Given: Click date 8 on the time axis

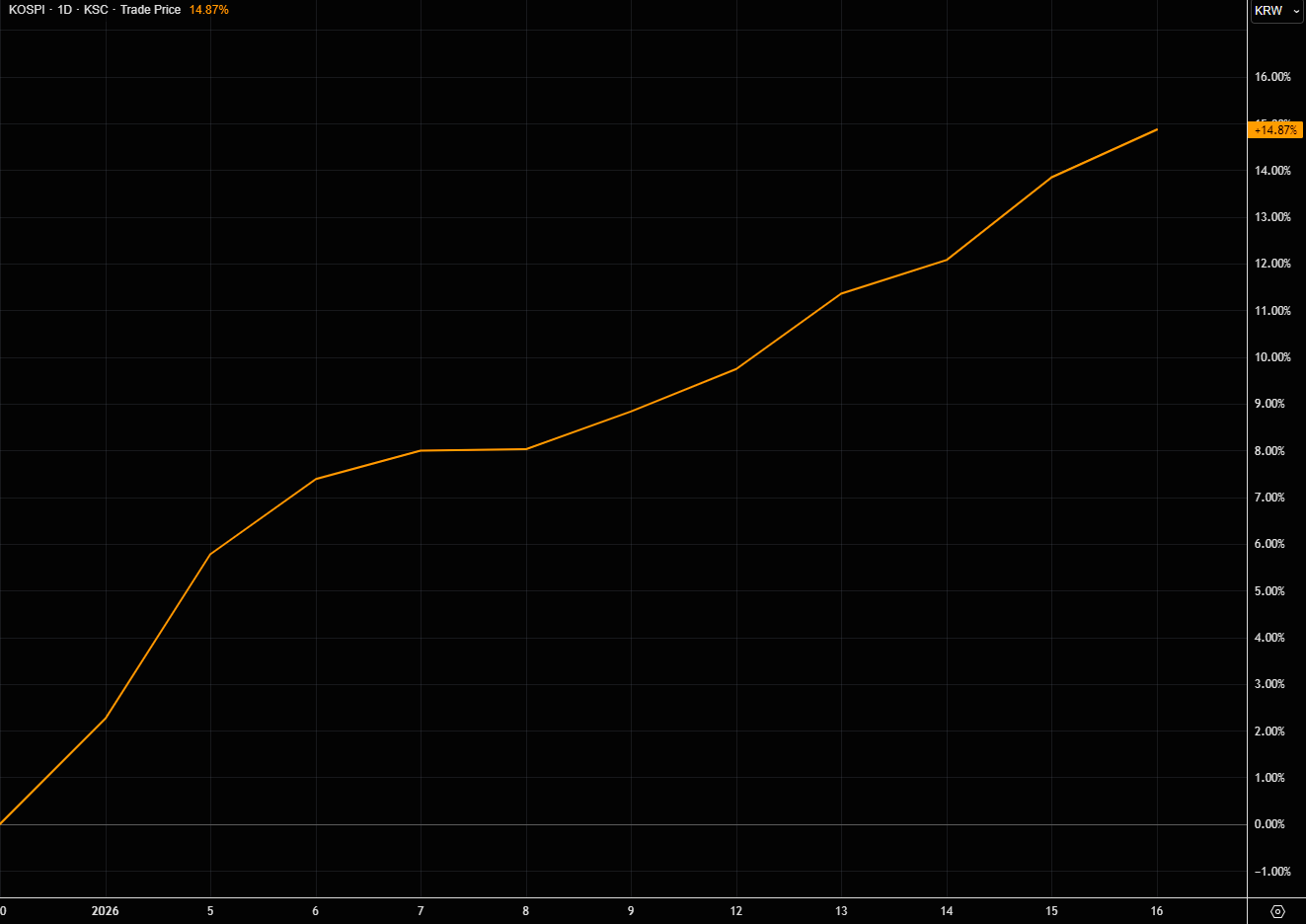Looking at the screenshot, I should pos(526,911).
